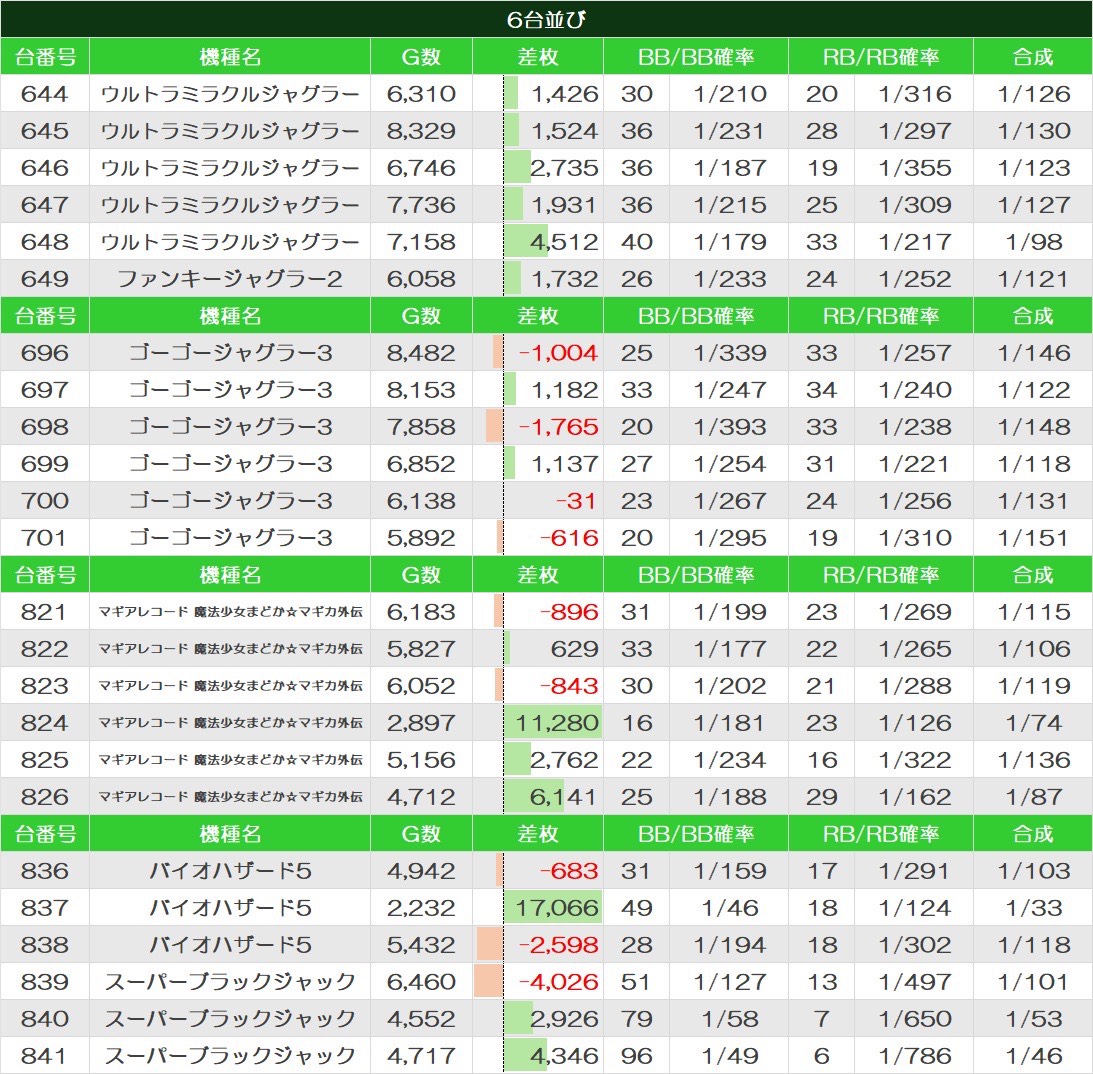Image resolution: width=1093 pixels, height=1074 pixels.
Task: Click machine number 840 cell
Action: point(45,1018)
